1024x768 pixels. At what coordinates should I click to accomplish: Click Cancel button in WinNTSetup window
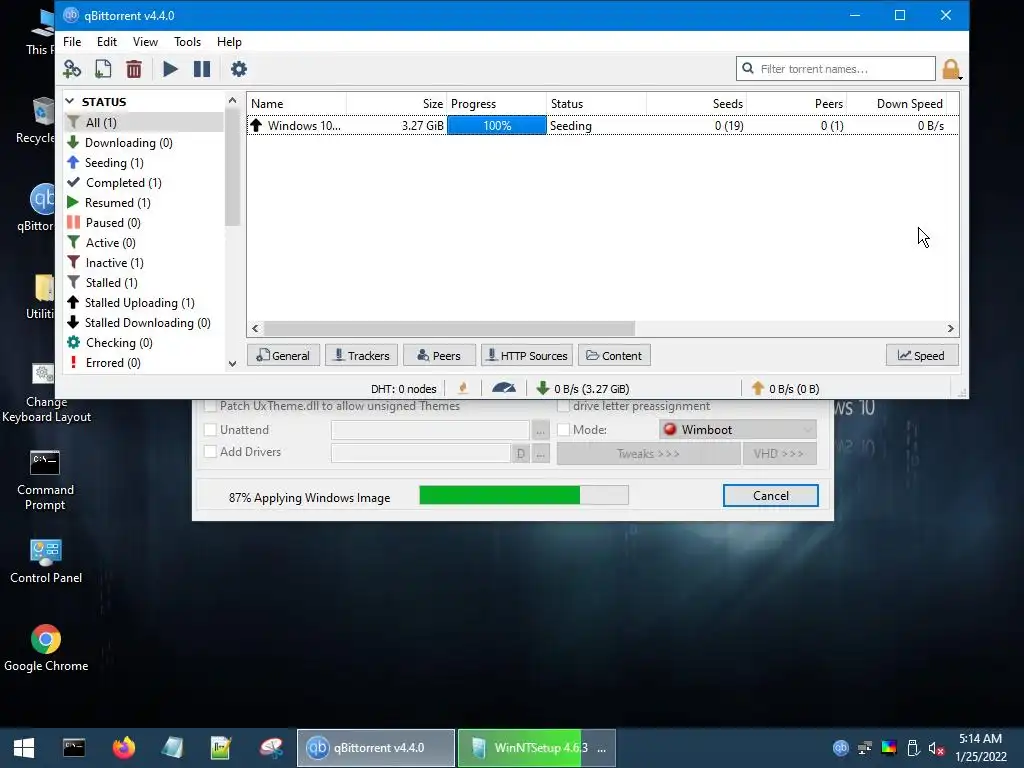(x=771, y=496)
